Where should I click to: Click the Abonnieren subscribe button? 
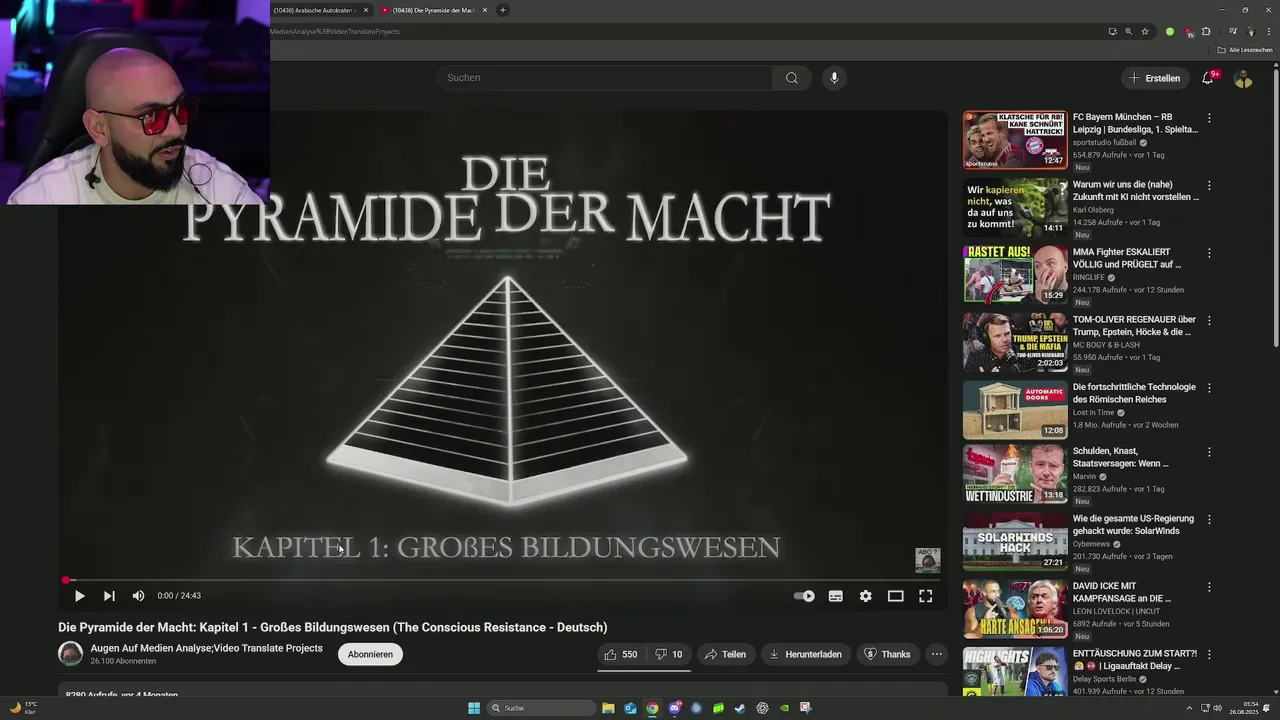(370, 654)
